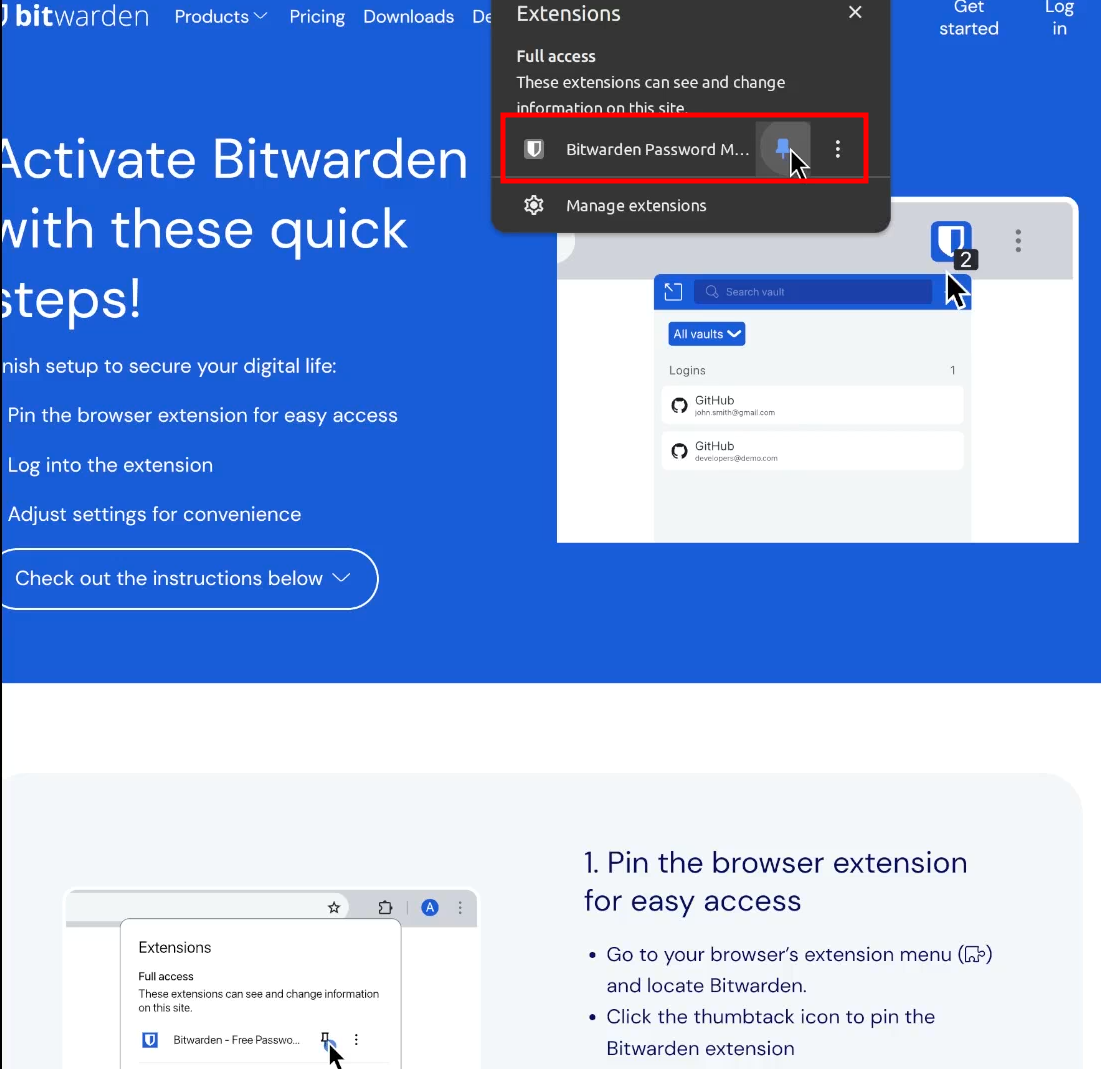Click puzzle-piece extensions icon in lower illustration
The image size is (1101, 1069).
click(385, 907)
